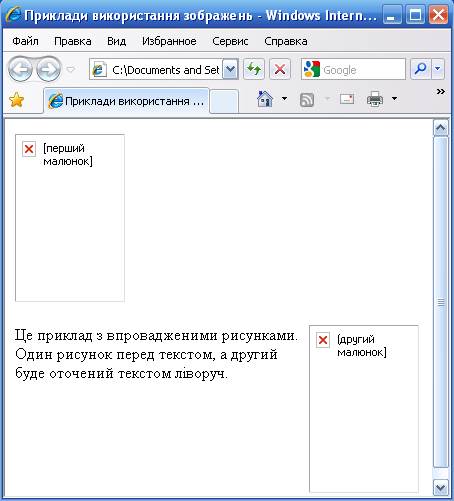
Task: Close the Internet Explorer window
Action: coord(438,15)
